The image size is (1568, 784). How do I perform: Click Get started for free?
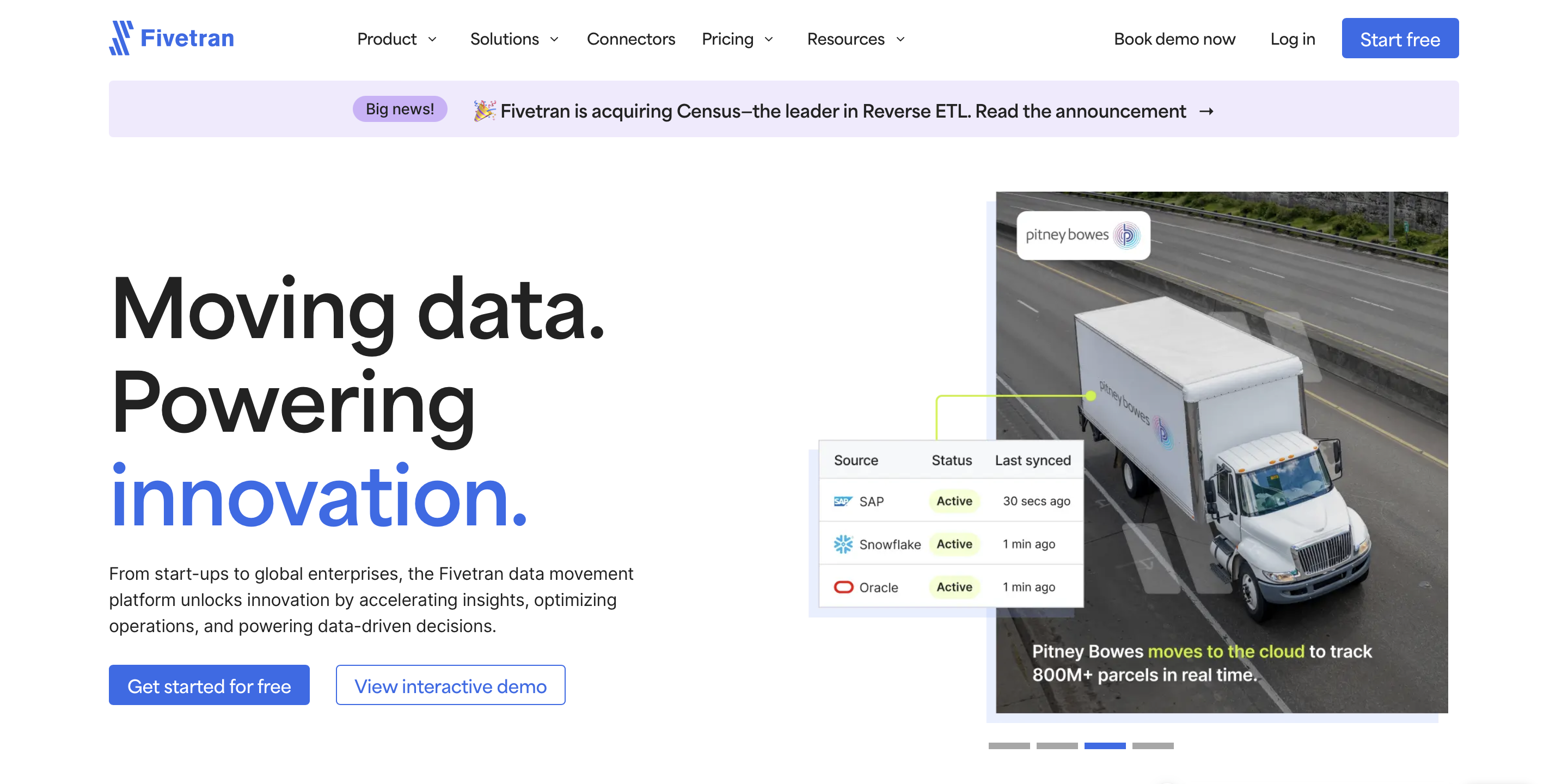click(209, 685)
